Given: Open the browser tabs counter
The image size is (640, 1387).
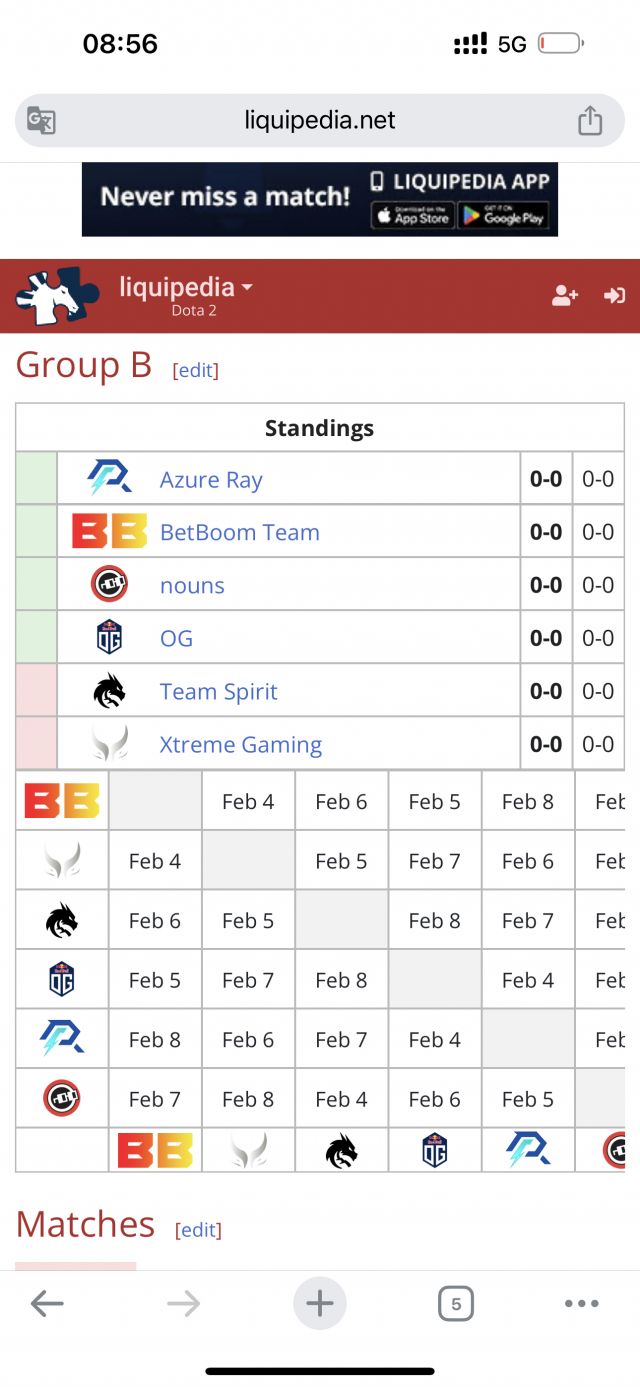Looking at the screenshot, I should pyautogui.click(x=456, y=1303).
